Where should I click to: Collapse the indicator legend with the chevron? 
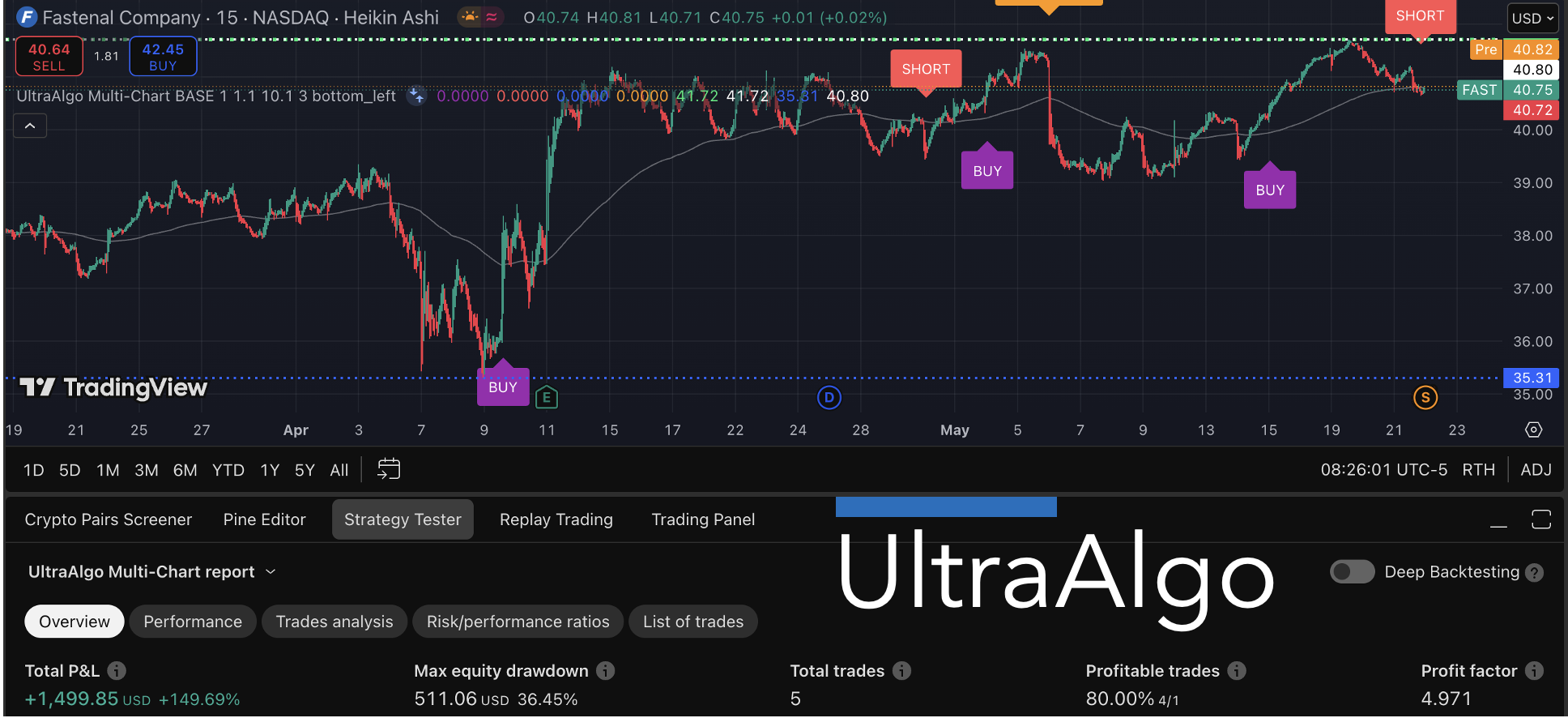point(30,126)
